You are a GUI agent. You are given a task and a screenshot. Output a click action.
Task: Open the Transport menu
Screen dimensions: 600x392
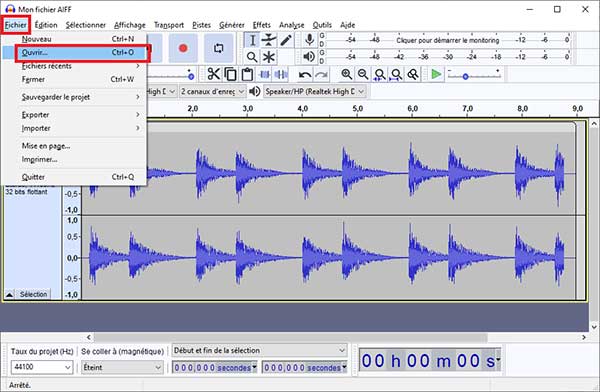[x=169, y=25]
